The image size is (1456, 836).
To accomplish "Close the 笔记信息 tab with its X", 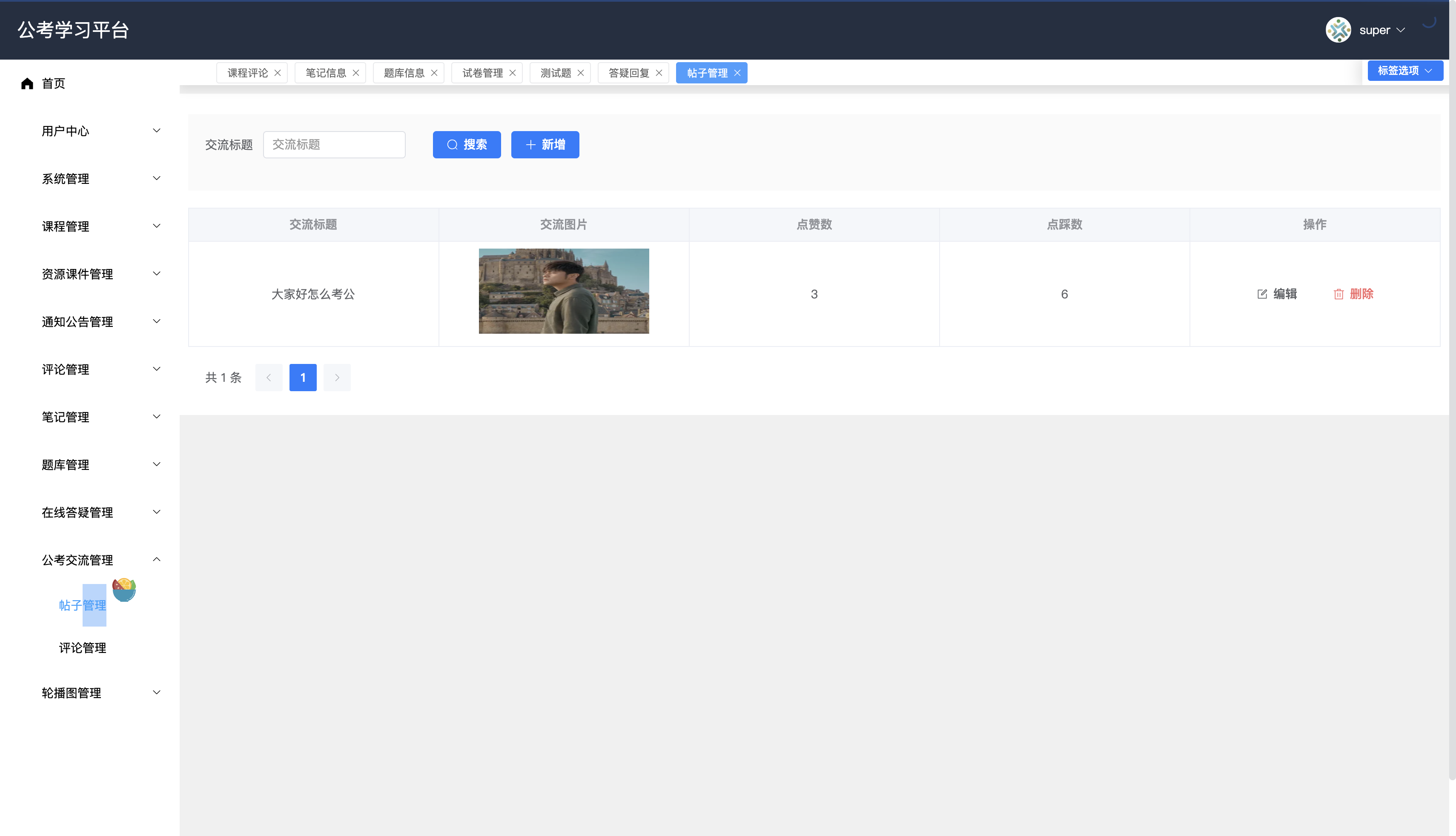I will pos(356,73).
